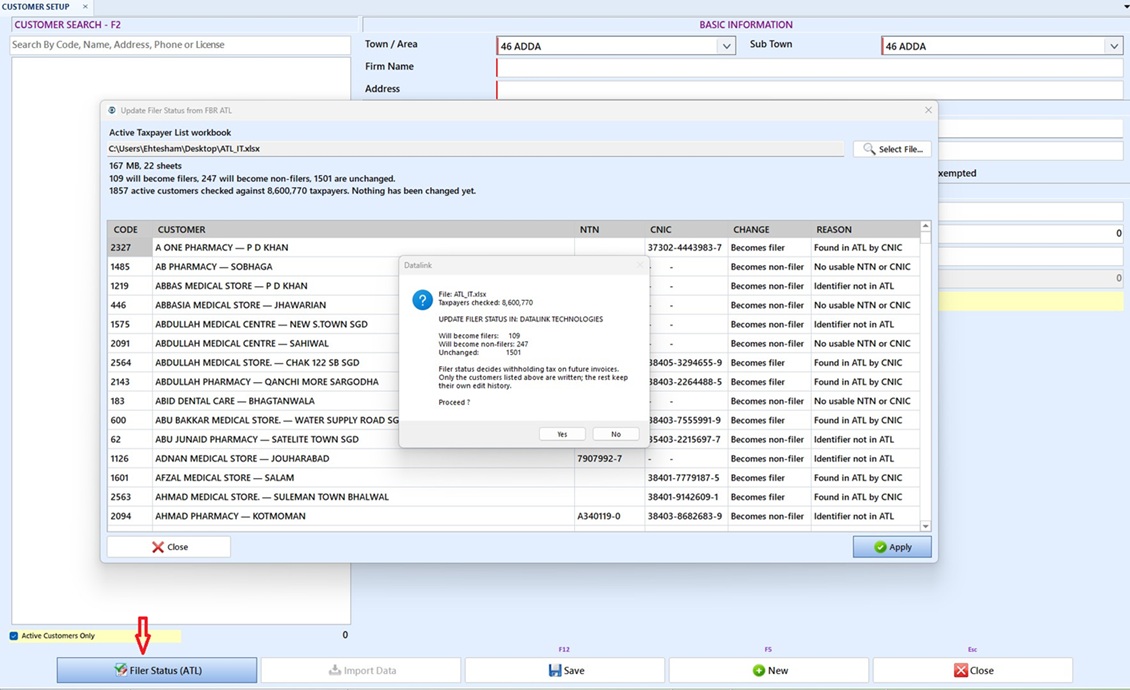Click code cell 1601

pos(130,477)
